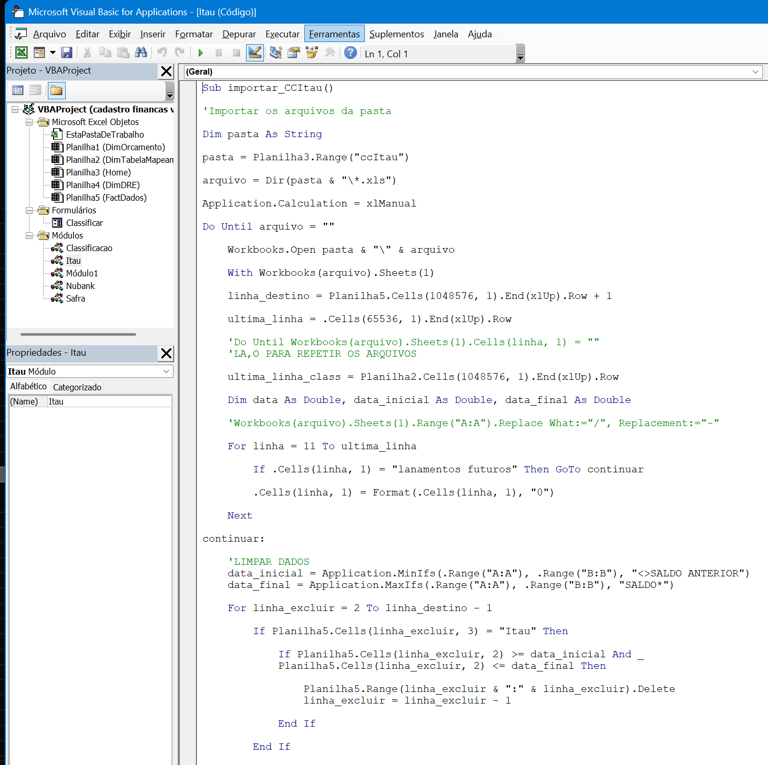Toggle folders view in the Project panel

56,91
